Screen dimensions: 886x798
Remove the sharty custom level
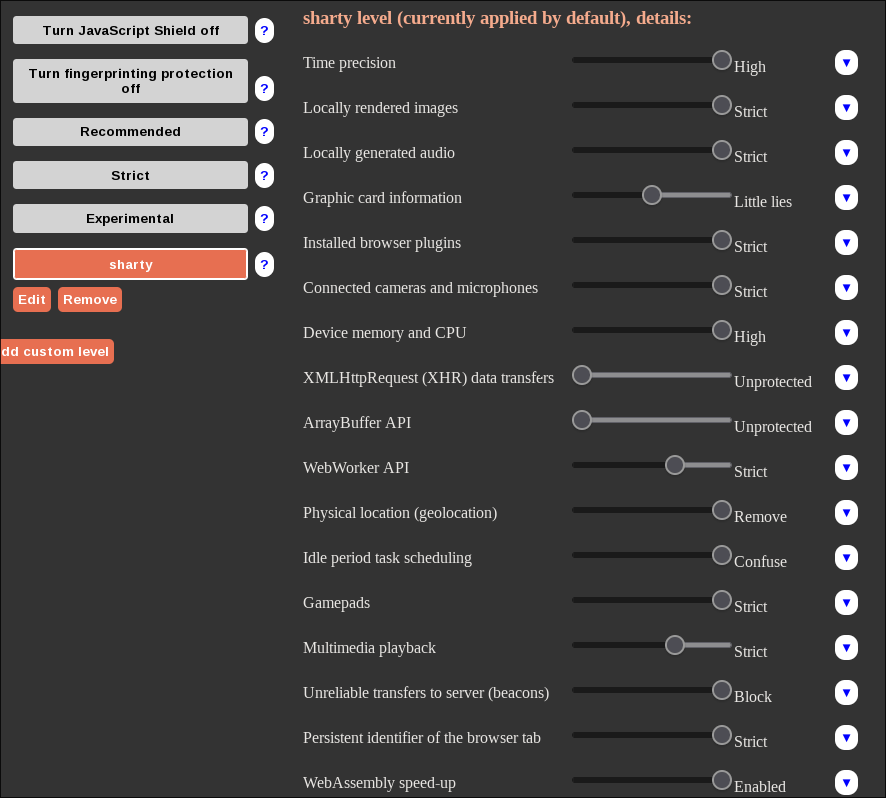[x=90, y=300]
